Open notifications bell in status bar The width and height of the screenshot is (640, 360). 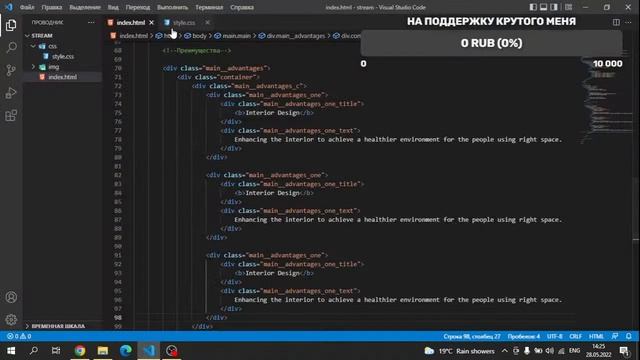629,336
